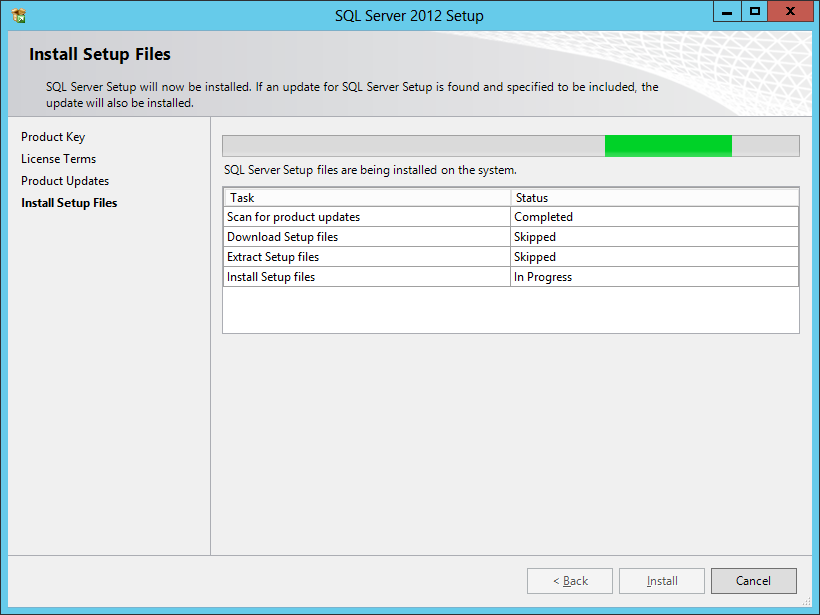This screenshot has width=820, height=615.
Task: Select the Extract Setup files row
Action: [273, 257]
